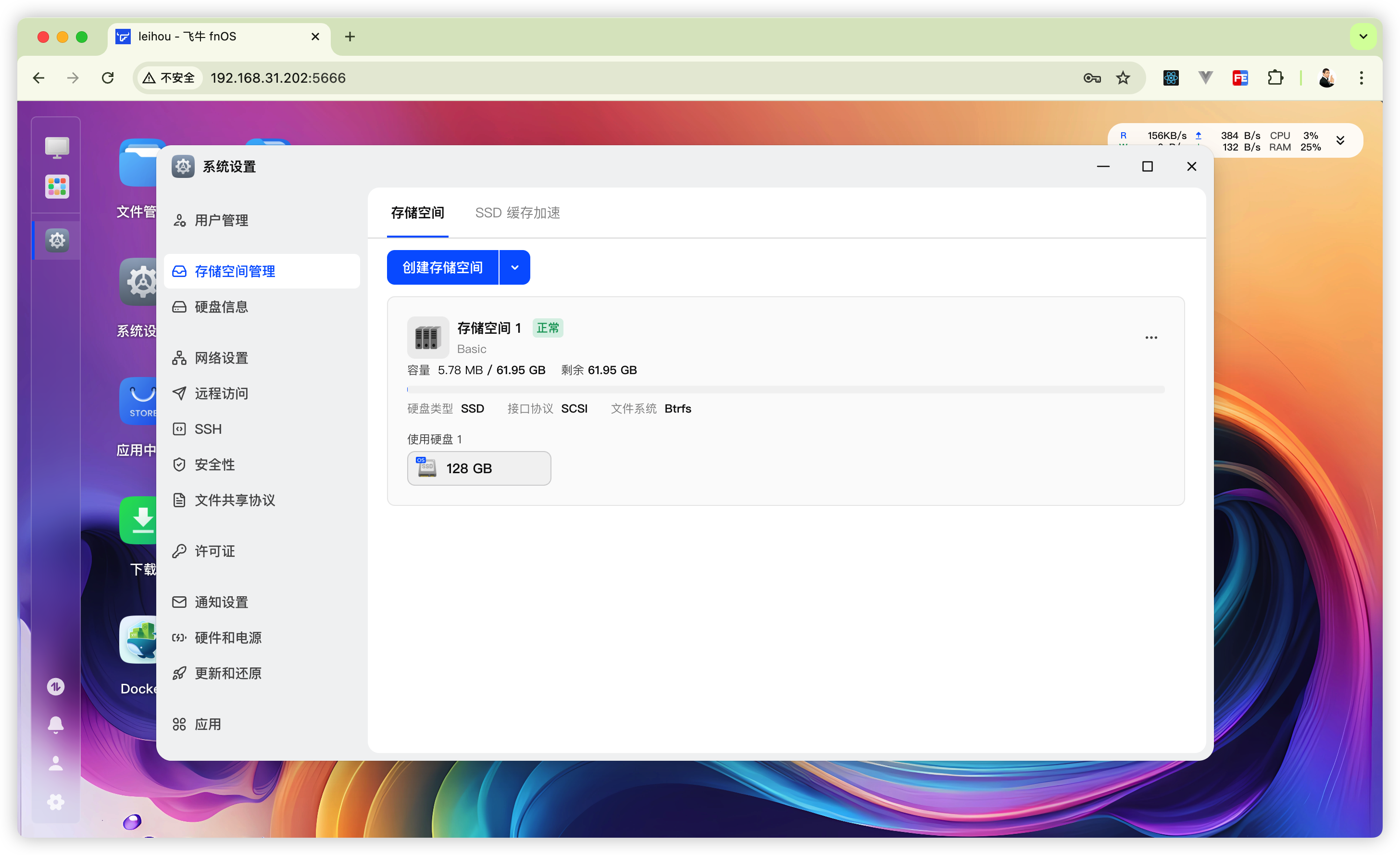Open the app launcher grid icon
The height and width of the screenshot is (855, 1400).
(57, 187)
